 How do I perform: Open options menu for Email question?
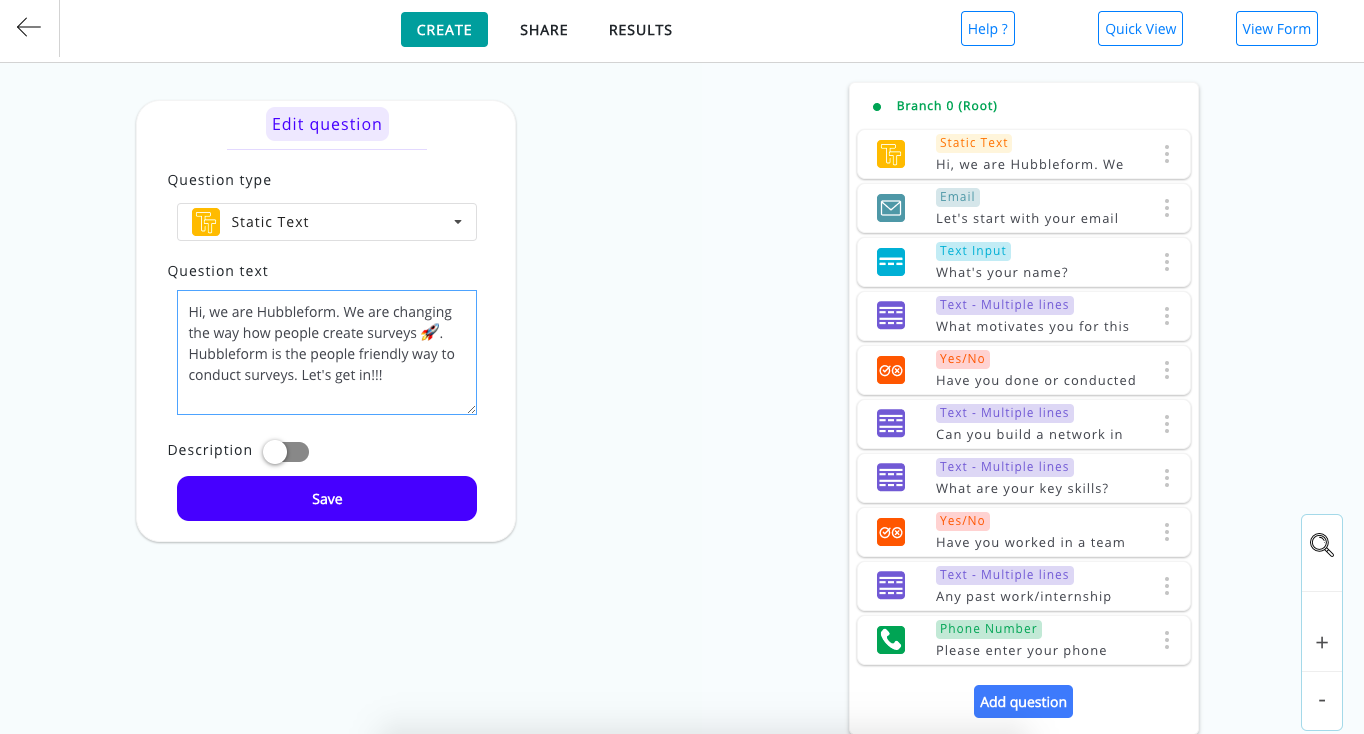coord(1166,208)
